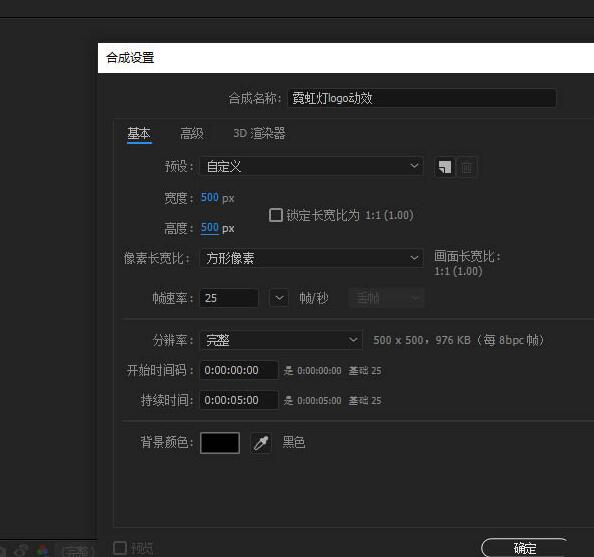Click the 高度 value 500
594x557 pixels.
pyautogui.click(x=209, y=228)
